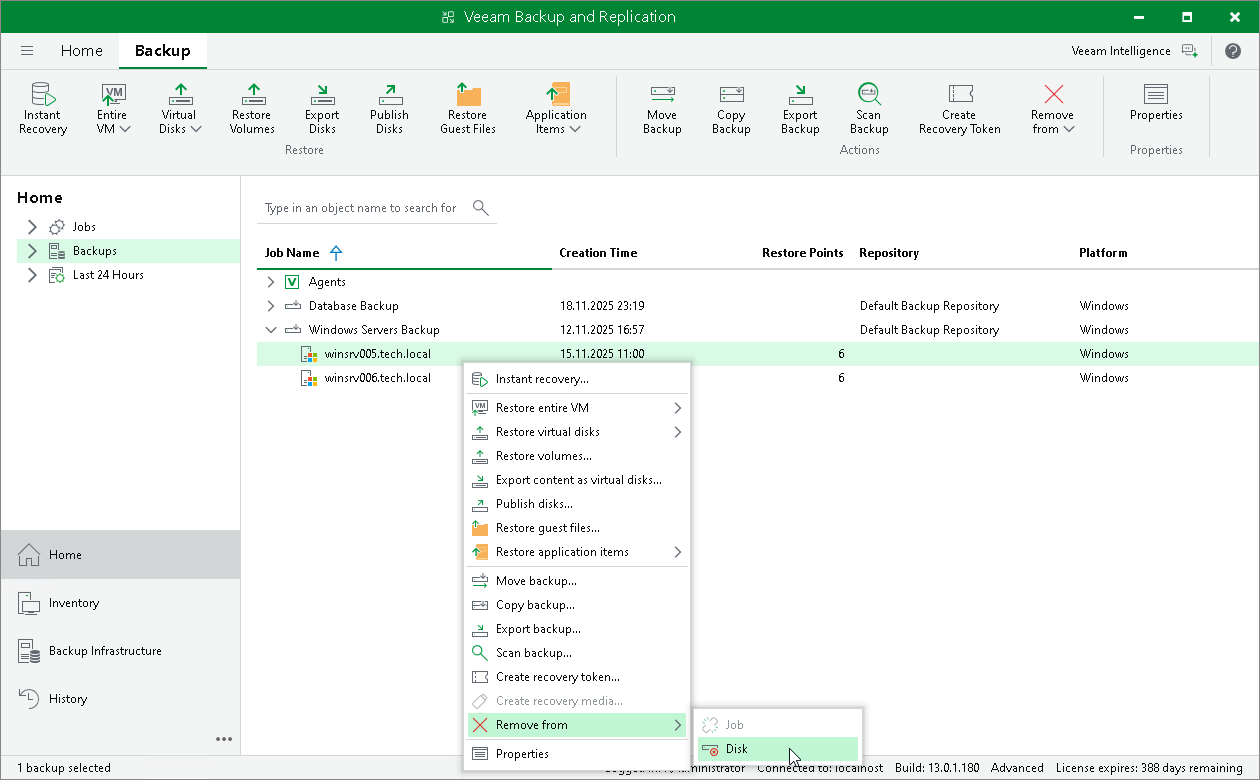Select Jobs in the navigation tree
Screen dimensions: 1260x780
click(x=84, y=227)
